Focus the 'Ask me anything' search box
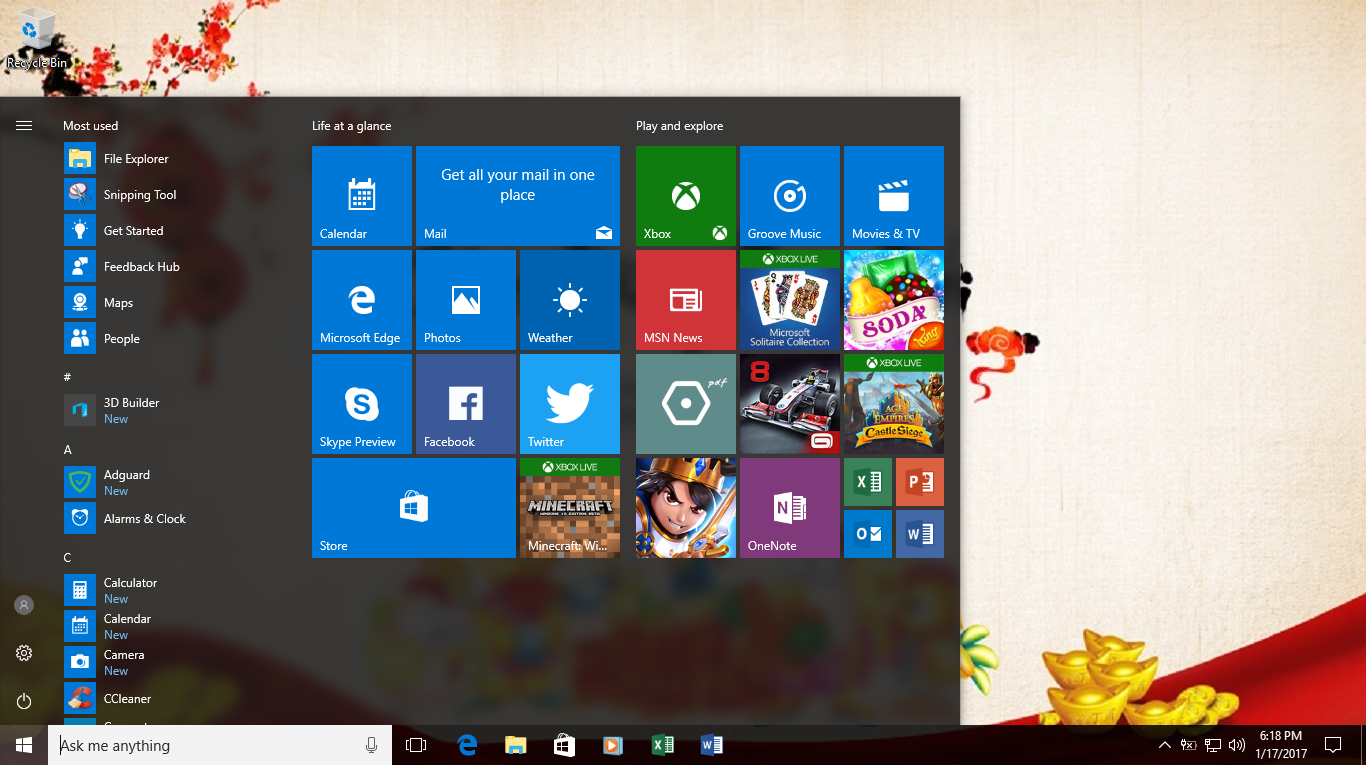Screen dimensions: 1366x765 click(x=220, y=745)
